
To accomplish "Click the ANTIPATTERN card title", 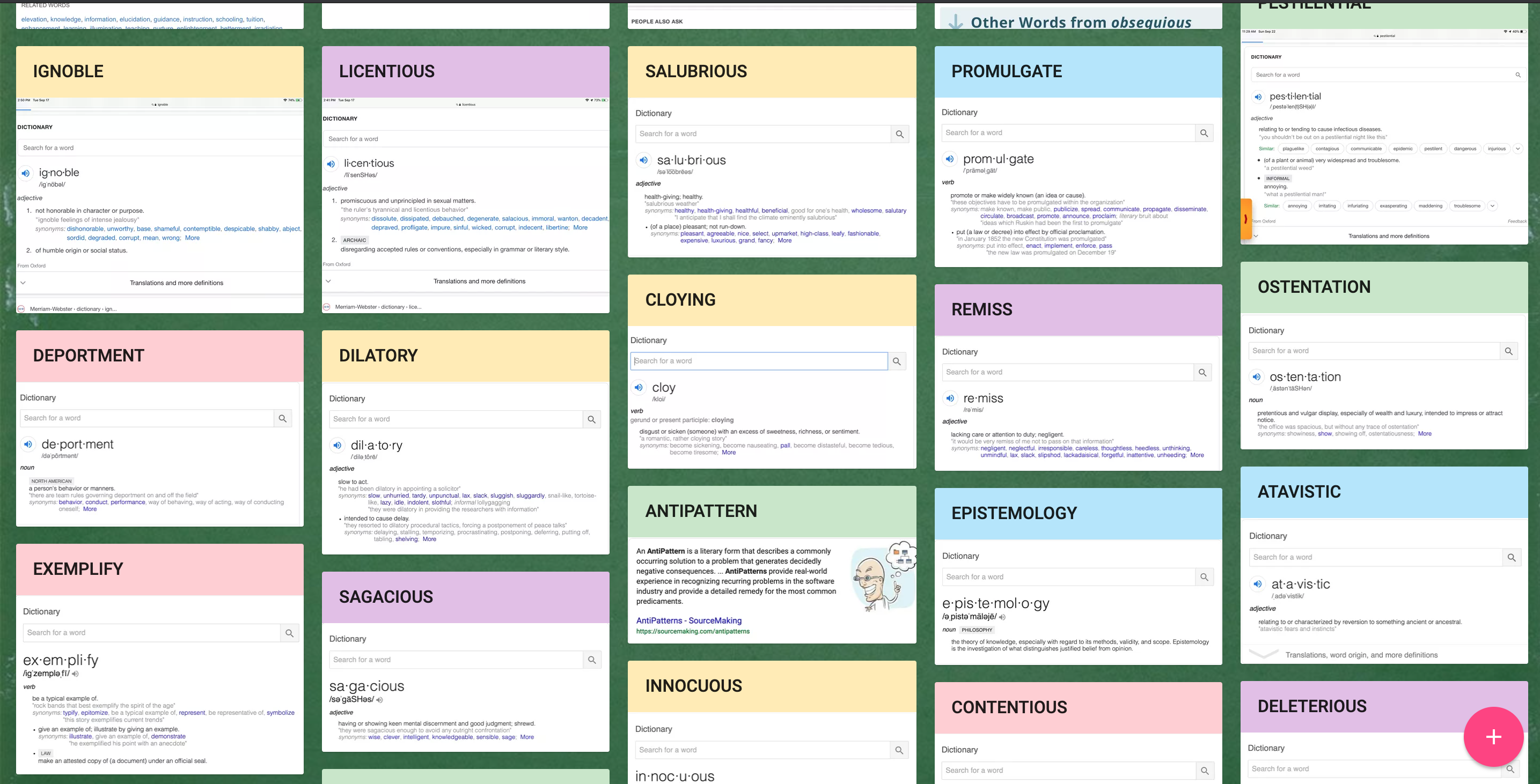I will [701, 512].
